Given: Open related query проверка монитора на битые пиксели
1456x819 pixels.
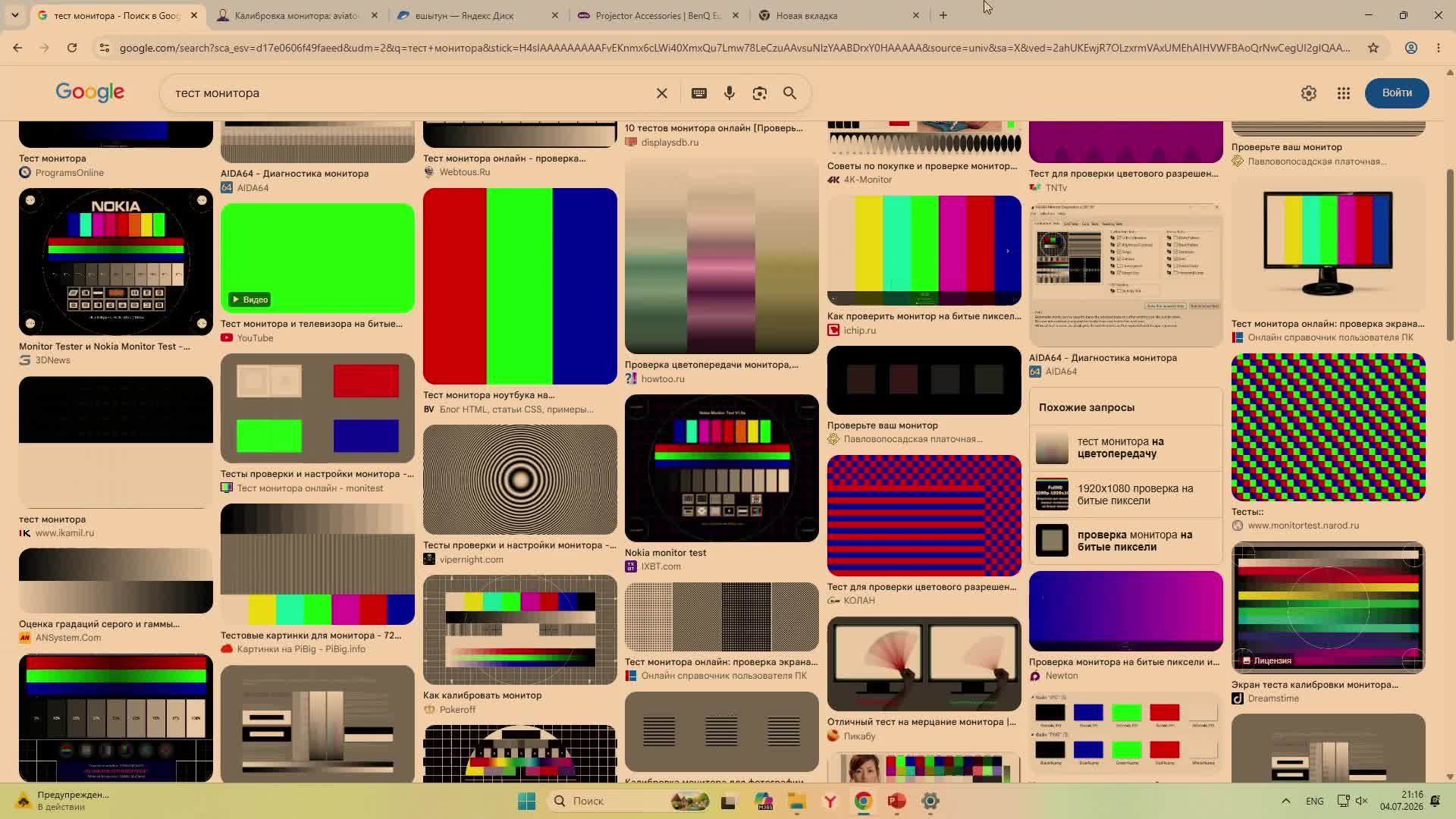Looking at the screenshot, I should click(x=1126, y=541).
